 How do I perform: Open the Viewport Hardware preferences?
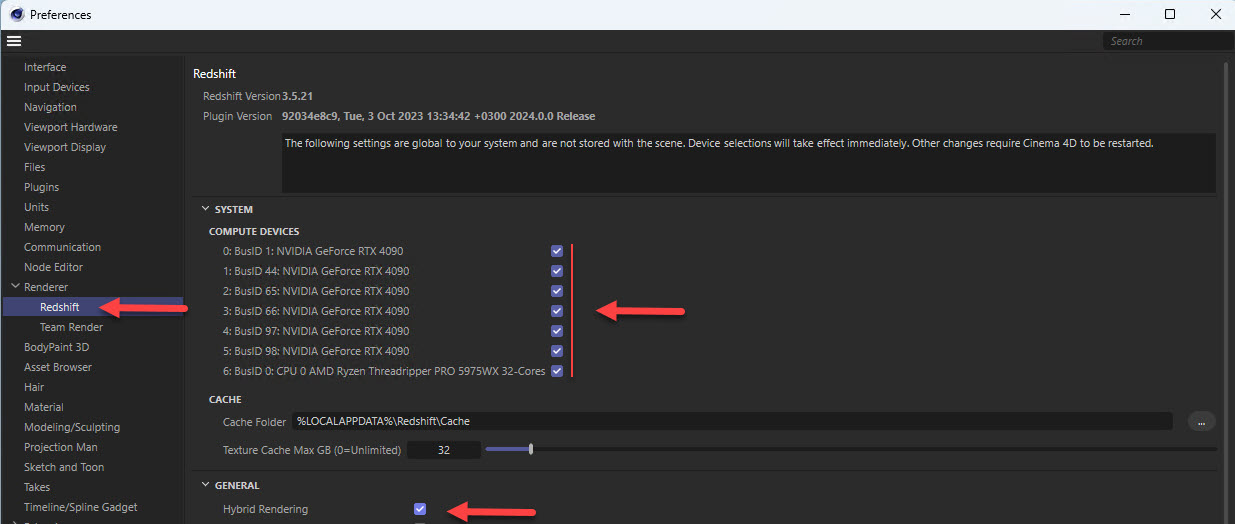[70, 127]
